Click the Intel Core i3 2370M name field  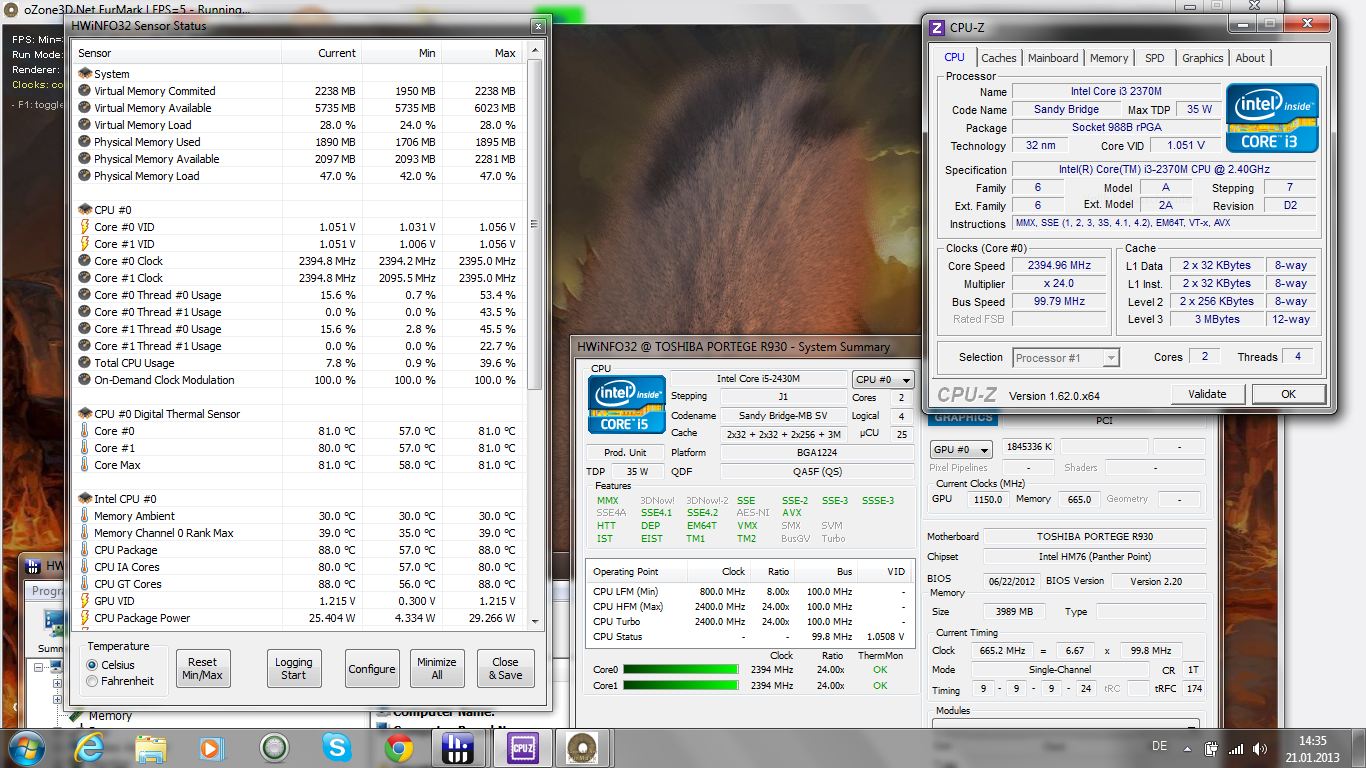click(x=1115, y=91)
